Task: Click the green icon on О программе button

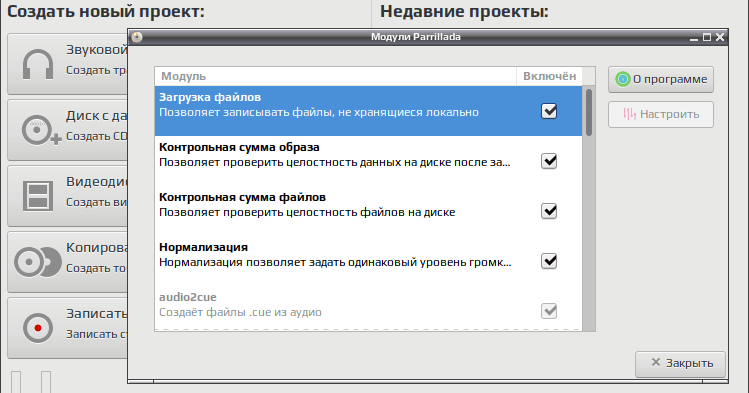Action: (x=622, y=79)
